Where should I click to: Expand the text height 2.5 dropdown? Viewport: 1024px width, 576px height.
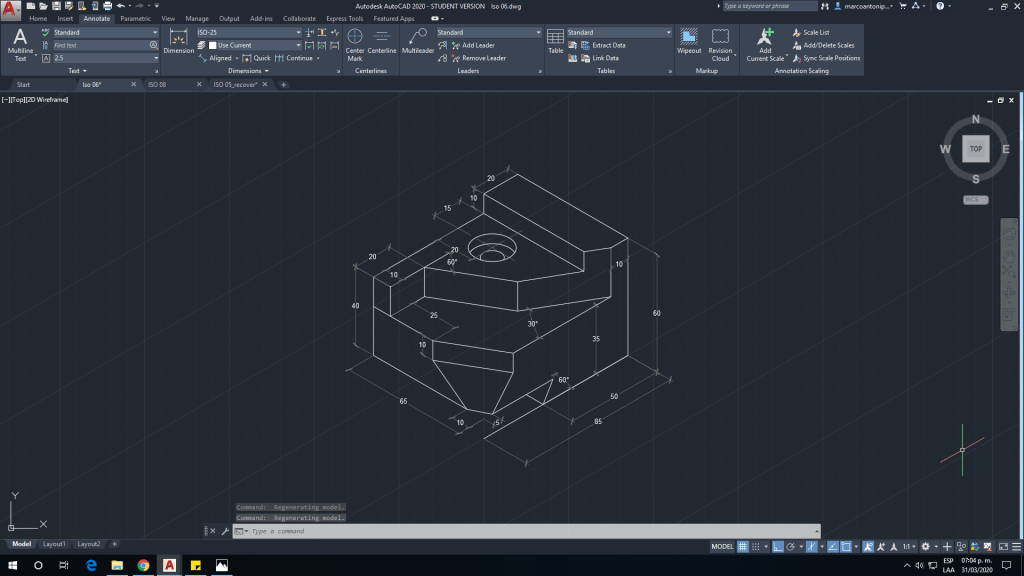(x=156, y=58)
